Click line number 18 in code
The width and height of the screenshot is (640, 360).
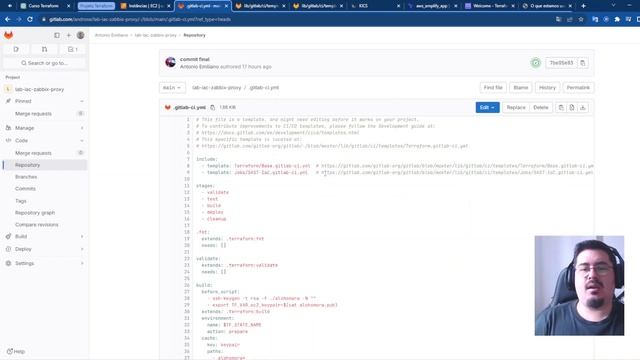tap(187, 232)
